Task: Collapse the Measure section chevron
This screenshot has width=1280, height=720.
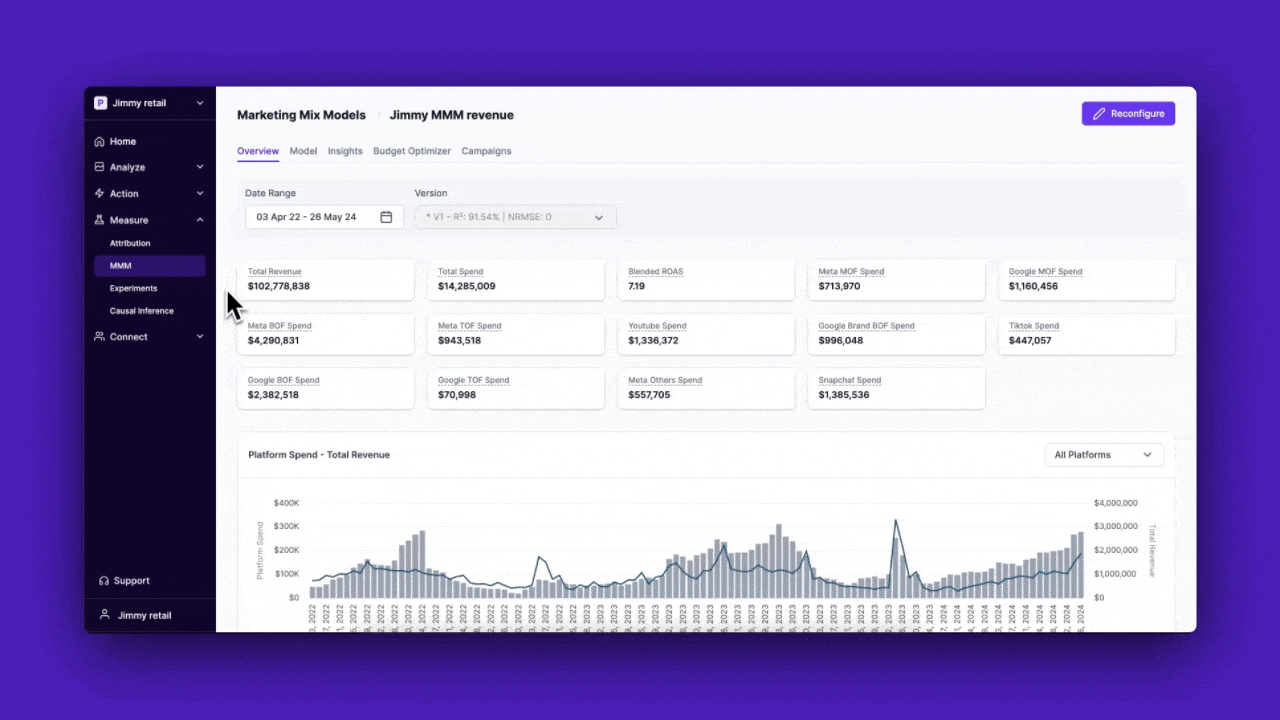Action: [200, 219]
